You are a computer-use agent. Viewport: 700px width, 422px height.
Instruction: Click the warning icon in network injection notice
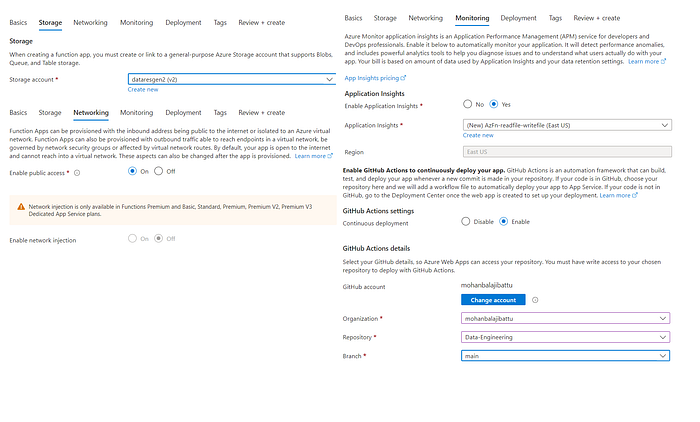coord(21,207)
